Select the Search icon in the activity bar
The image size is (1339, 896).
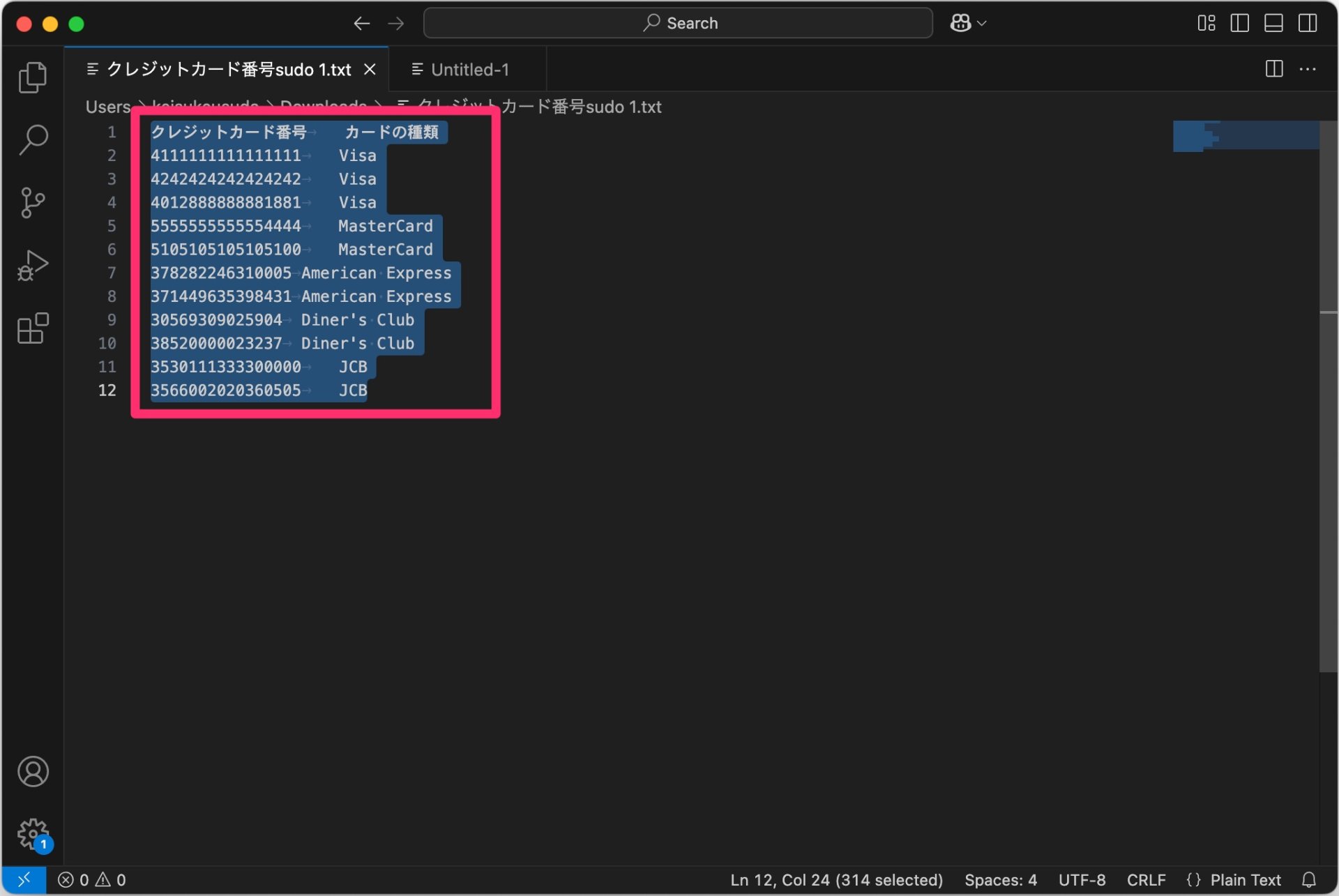[32, 139]
